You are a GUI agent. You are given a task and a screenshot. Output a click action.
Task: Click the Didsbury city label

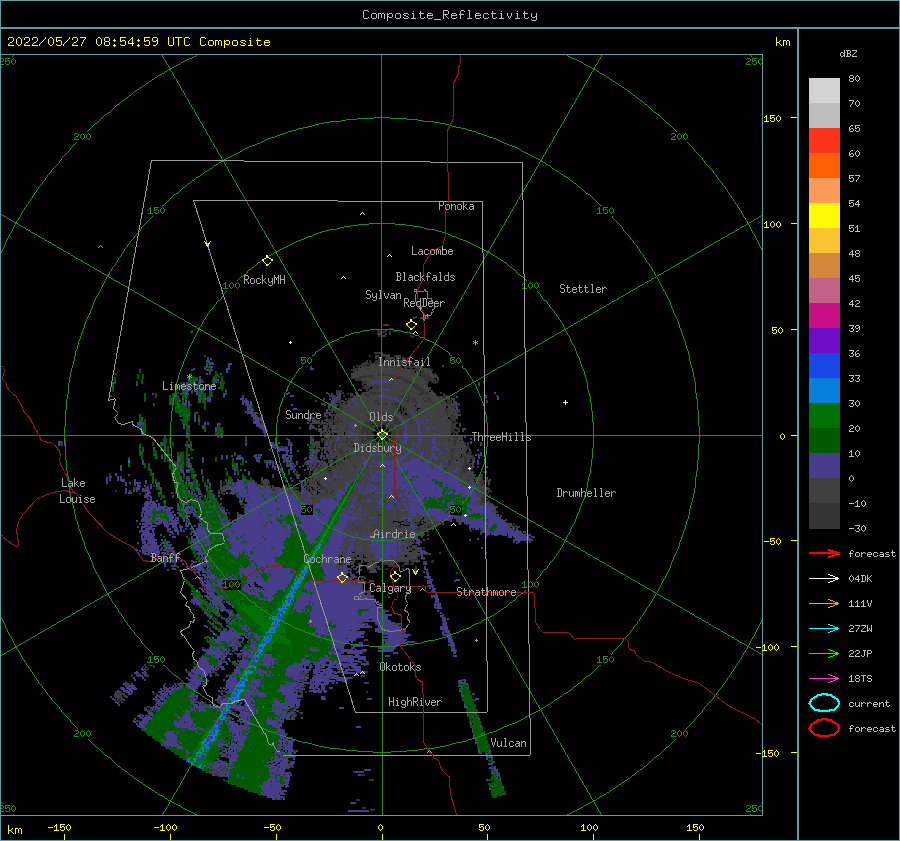pos(377,448)
